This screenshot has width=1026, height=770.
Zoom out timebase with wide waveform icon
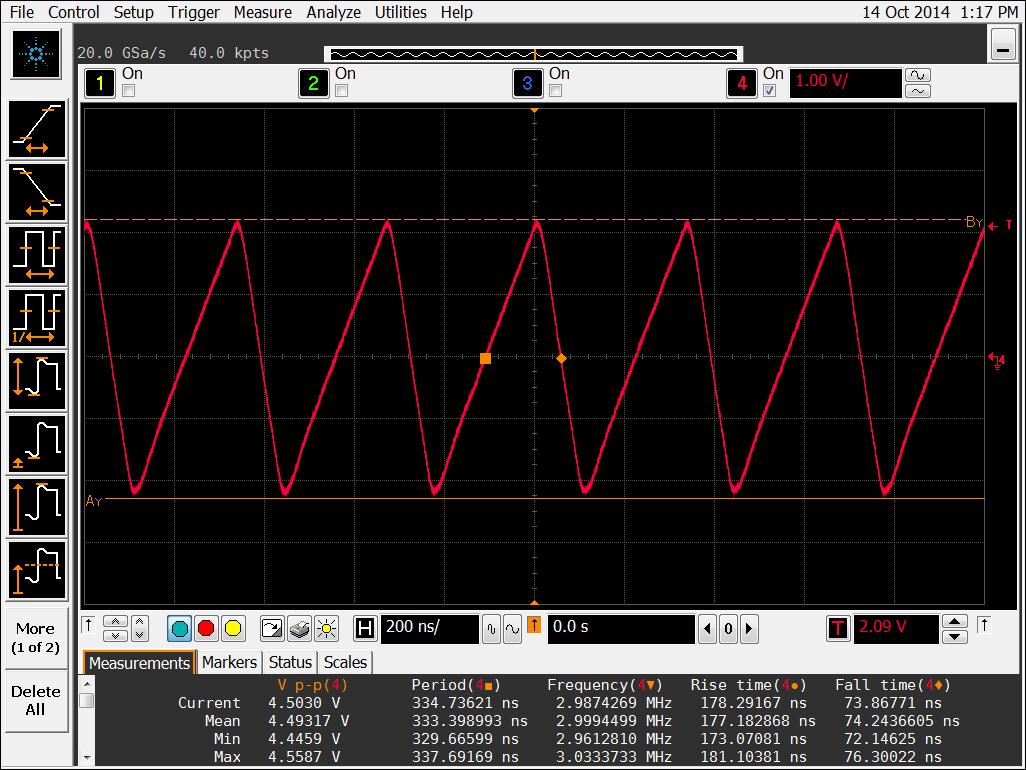coord(512,629)
